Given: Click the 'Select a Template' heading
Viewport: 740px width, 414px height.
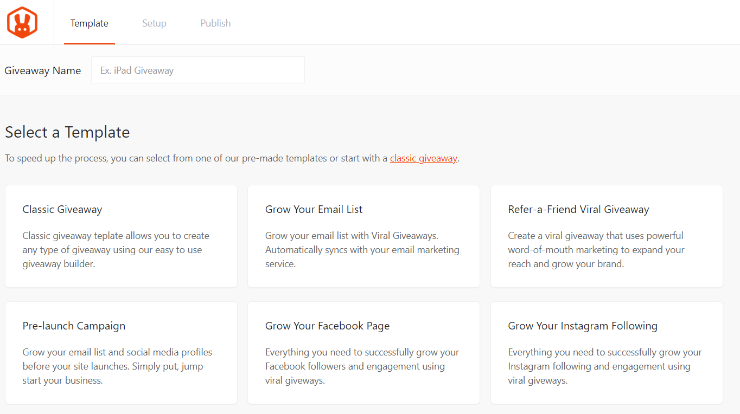Looking at the screenshot, I should (x=67, y=132).
